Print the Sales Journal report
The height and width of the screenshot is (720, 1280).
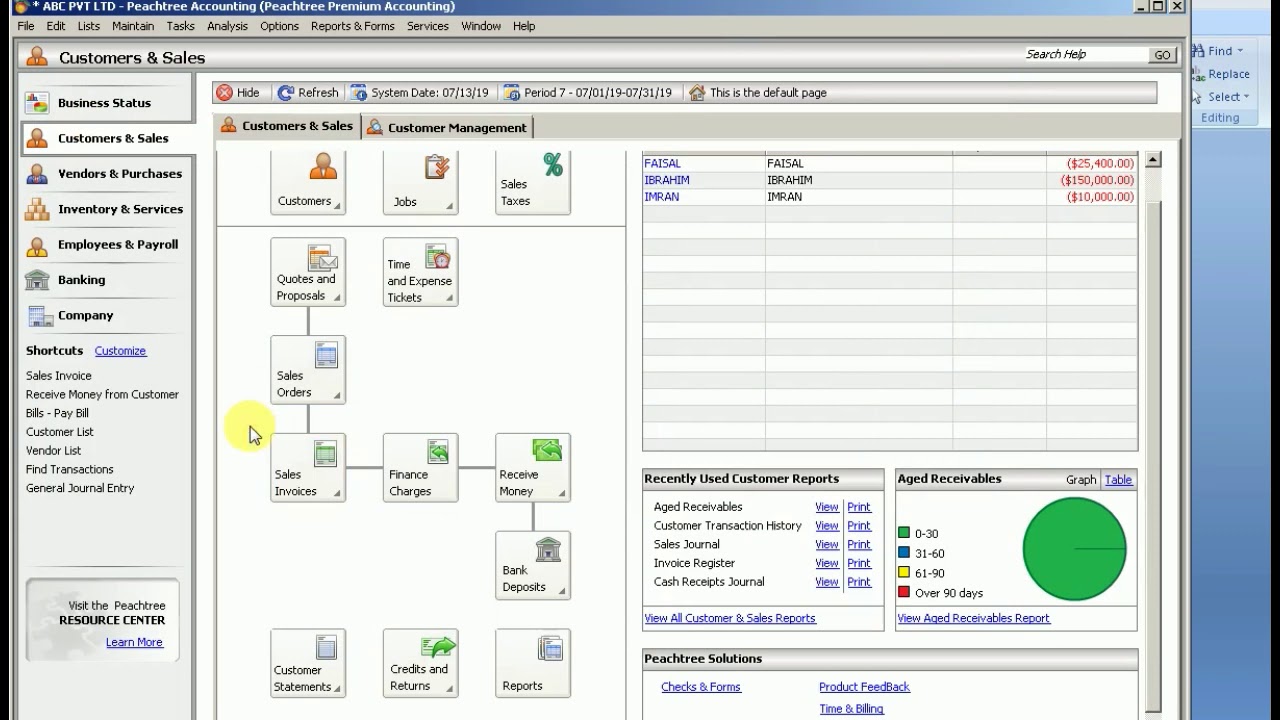(x=859, y=545)
